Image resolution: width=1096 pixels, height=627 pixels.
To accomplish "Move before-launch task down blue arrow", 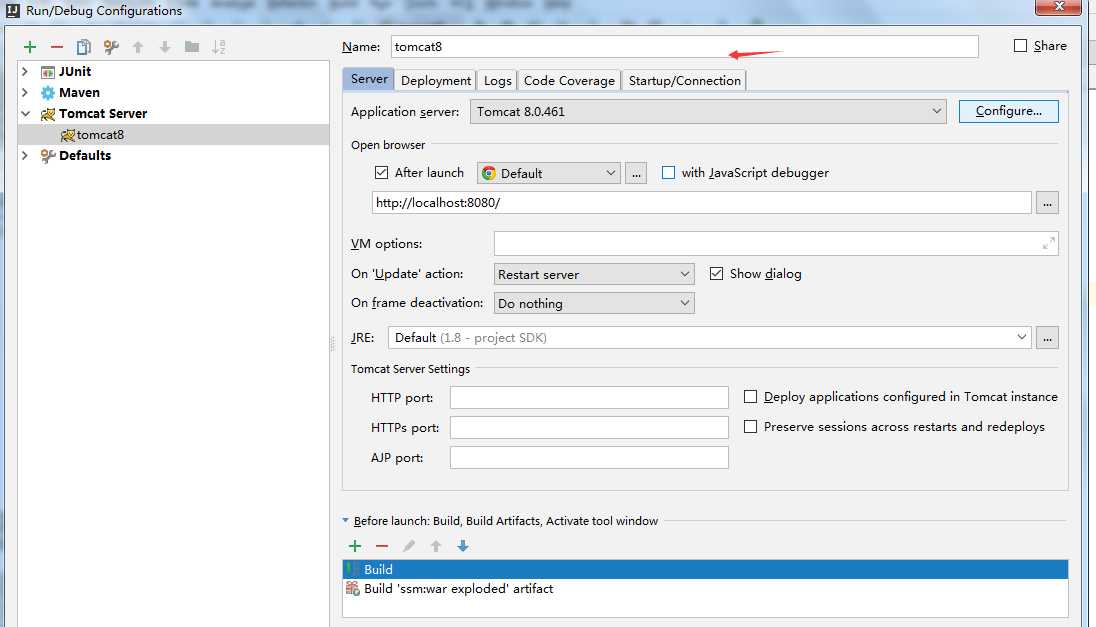I will point(463,546).
